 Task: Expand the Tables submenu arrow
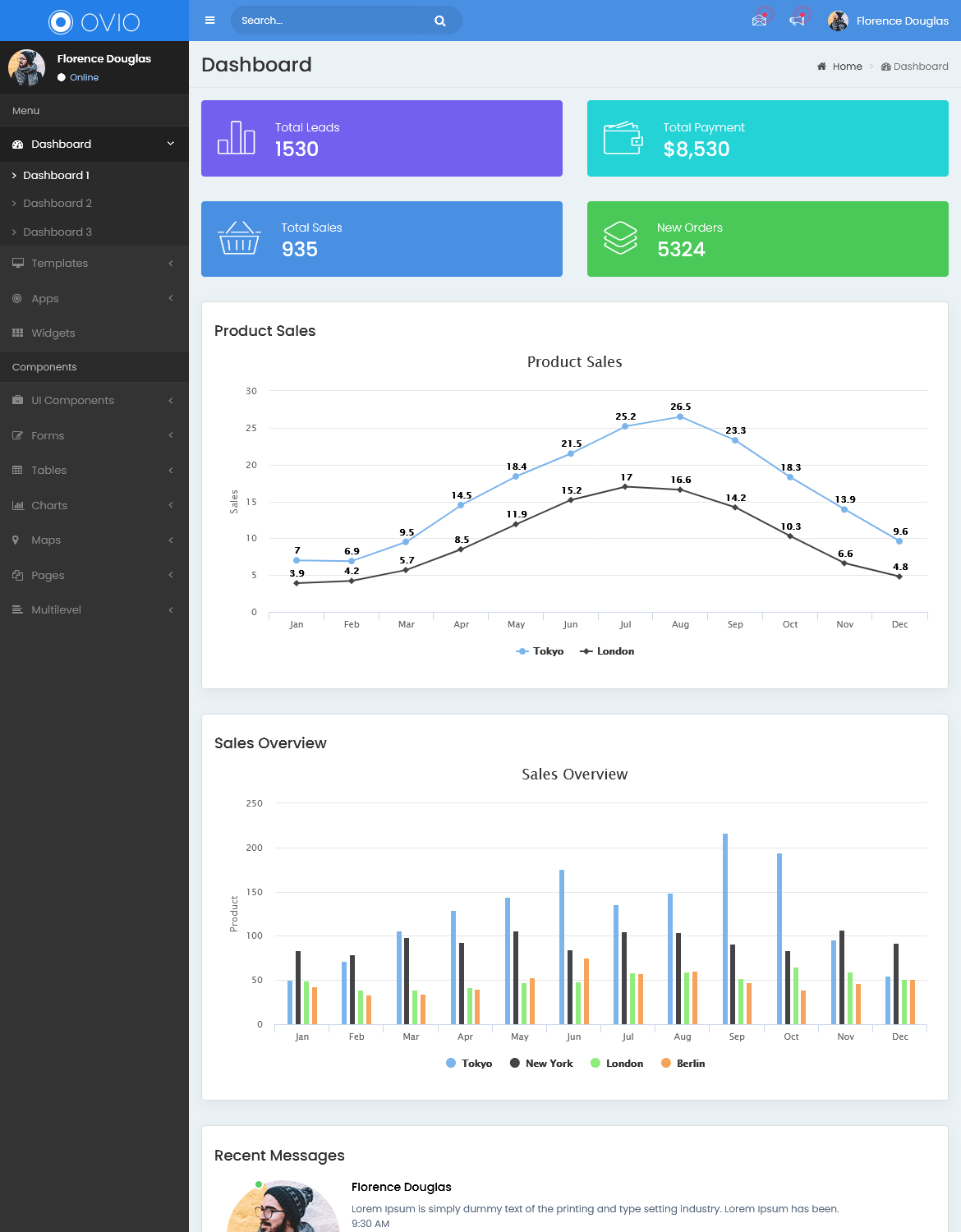pyautogui.click(x=171, y=470)
